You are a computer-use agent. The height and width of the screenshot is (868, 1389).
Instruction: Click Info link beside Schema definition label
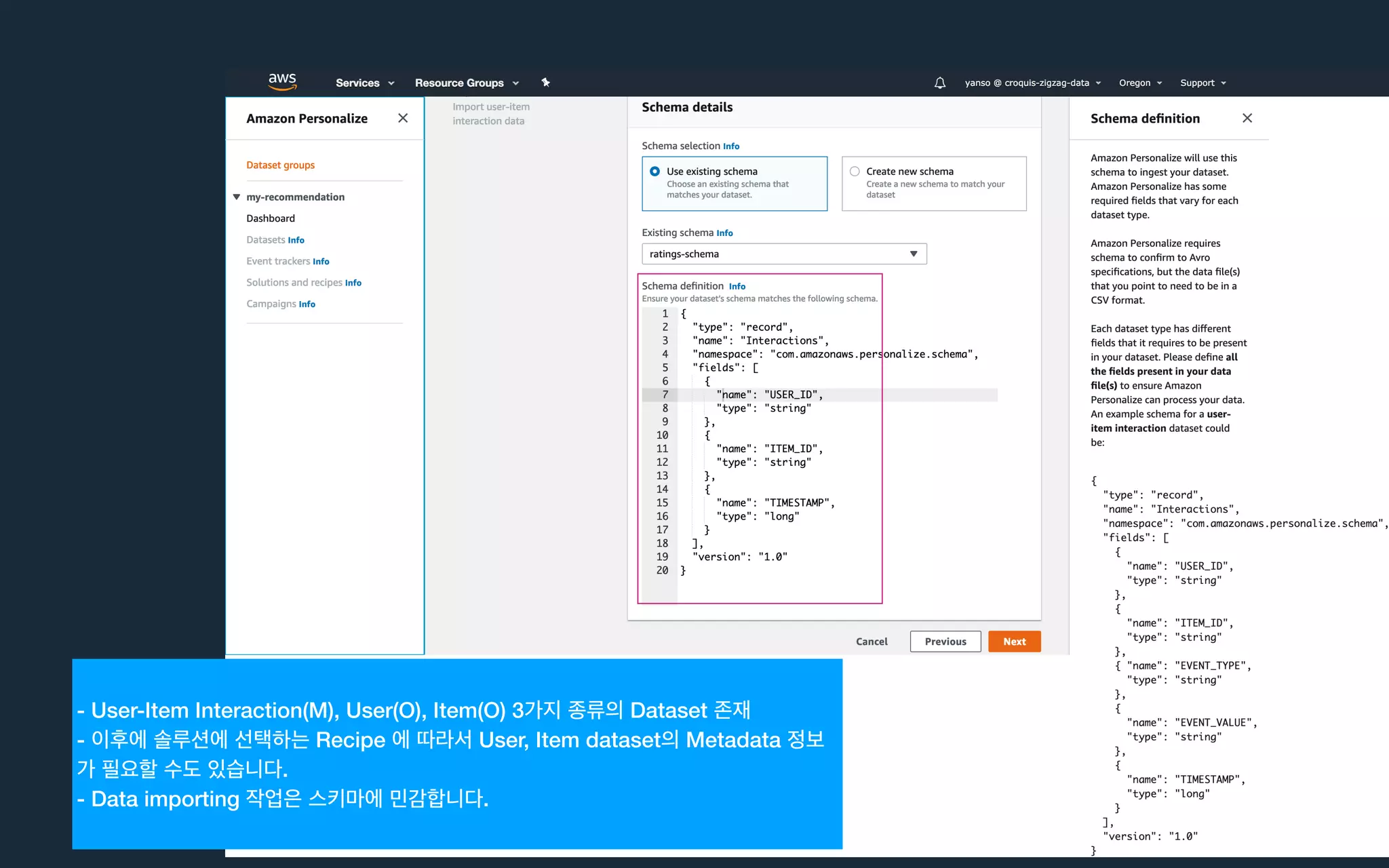(x=737, y=287)
